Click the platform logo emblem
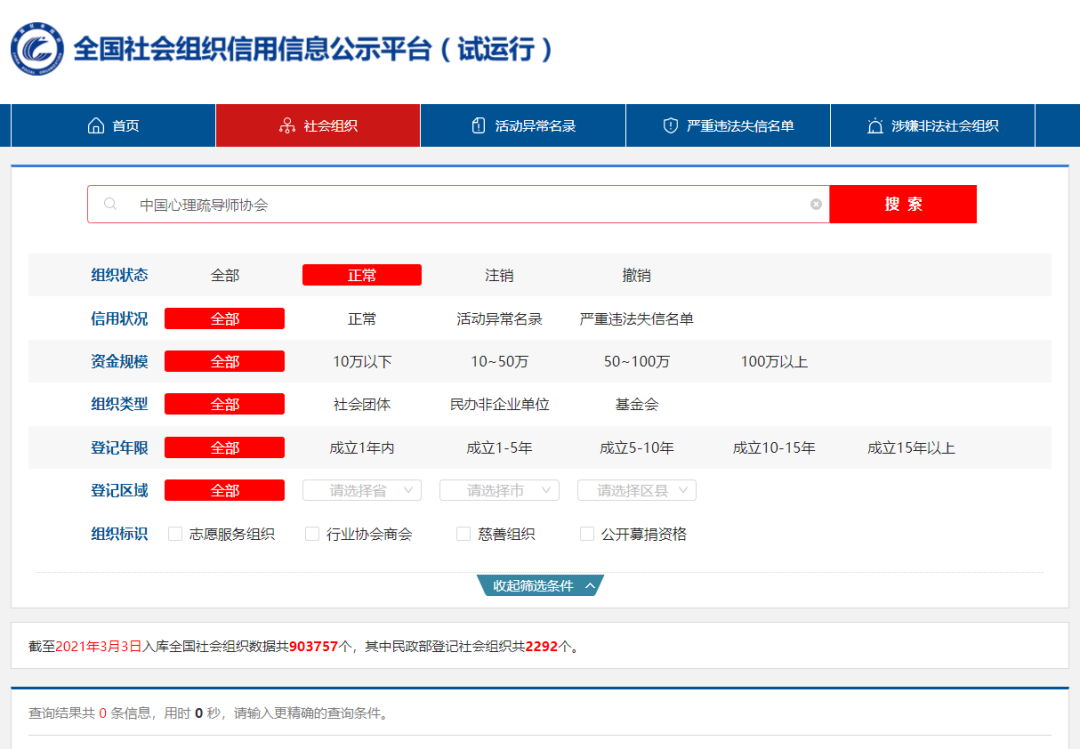 [x=37, y=49]
